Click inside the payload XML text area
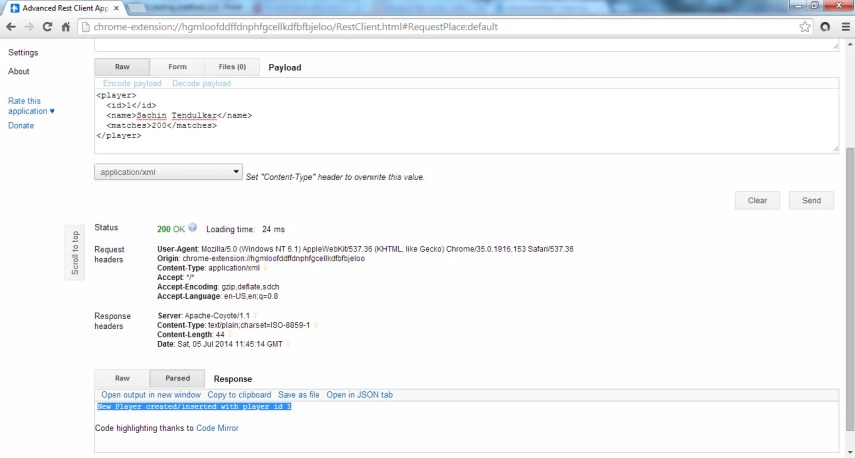 [466, 120]
